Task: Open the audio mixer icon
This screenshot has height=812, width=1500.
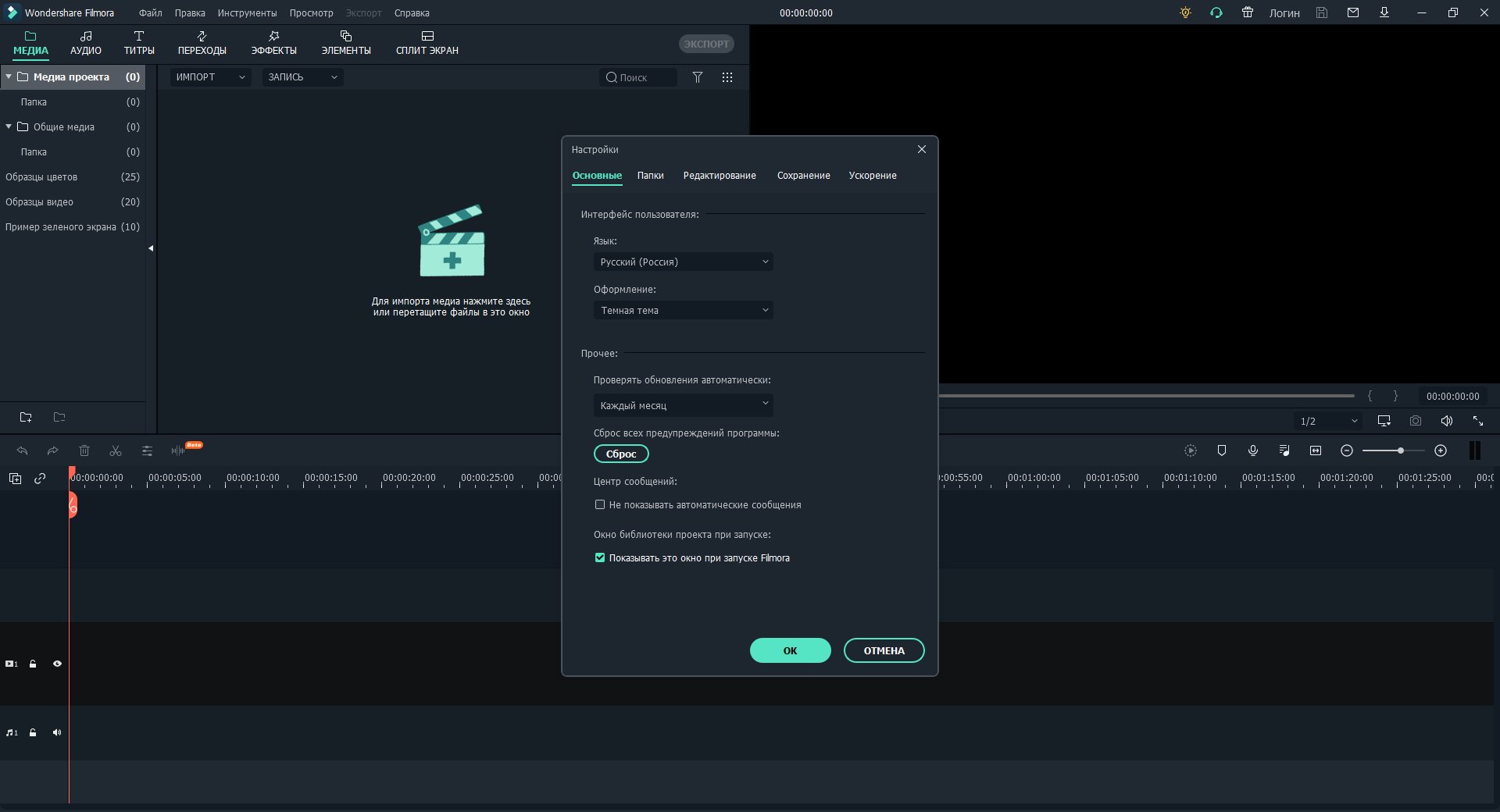Action: tap(1284, 451)
